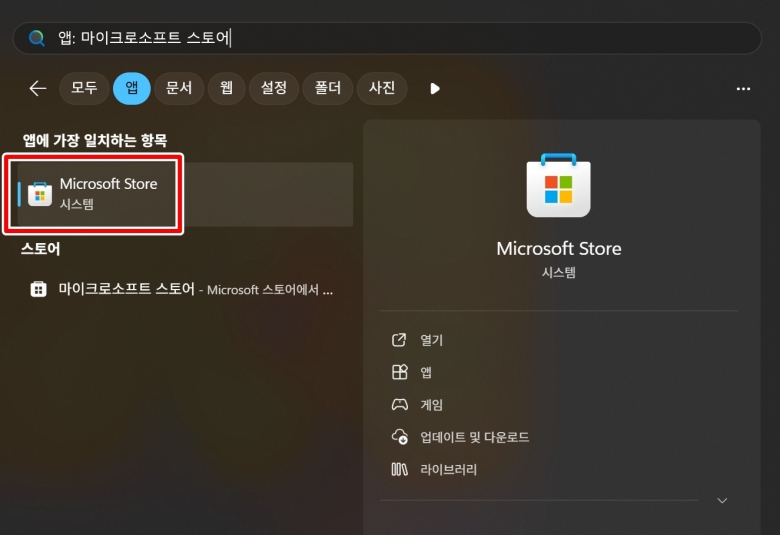Switch to the 문서 filter tab

[179, 88]
